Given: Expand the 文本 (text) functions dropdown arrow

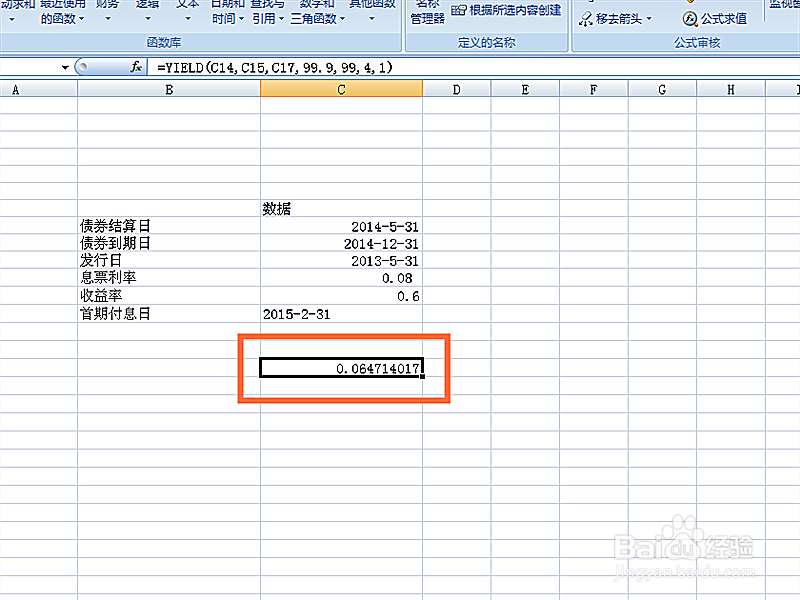Looking at the screenshot, I should pyautogui.click(x=188, y=19).
